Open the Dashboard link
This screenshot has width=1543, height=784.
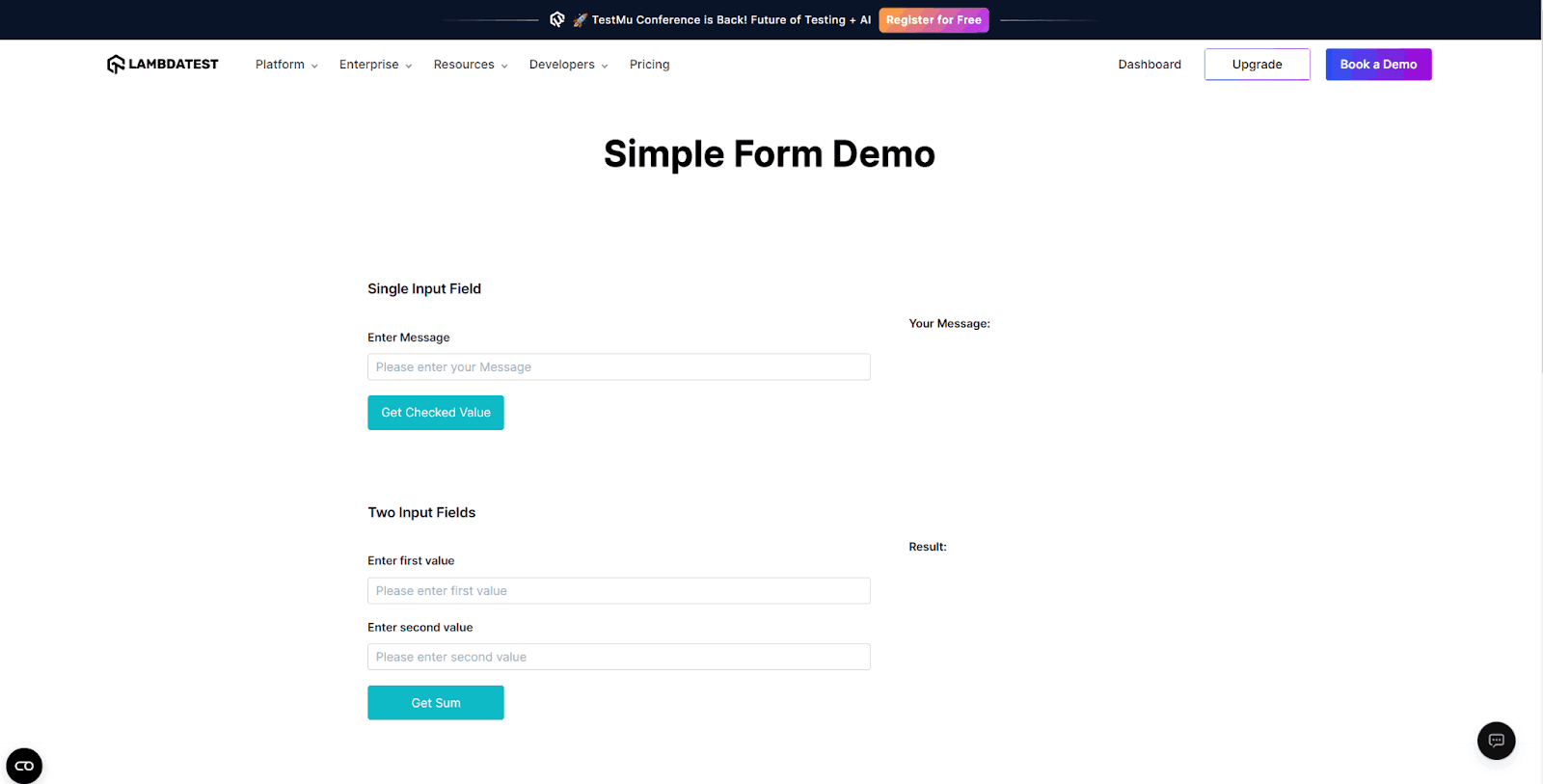coord(1150,65)
